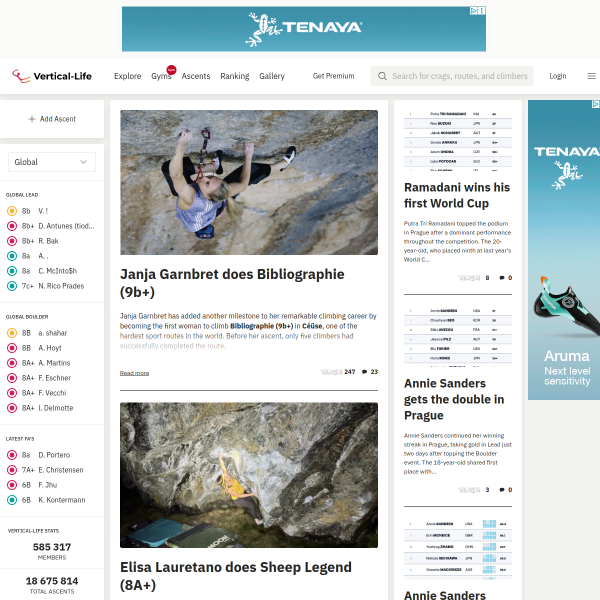
Task: Open the Elisa Lauretano does Sheep Legend headline
Action: click(236, 576)
